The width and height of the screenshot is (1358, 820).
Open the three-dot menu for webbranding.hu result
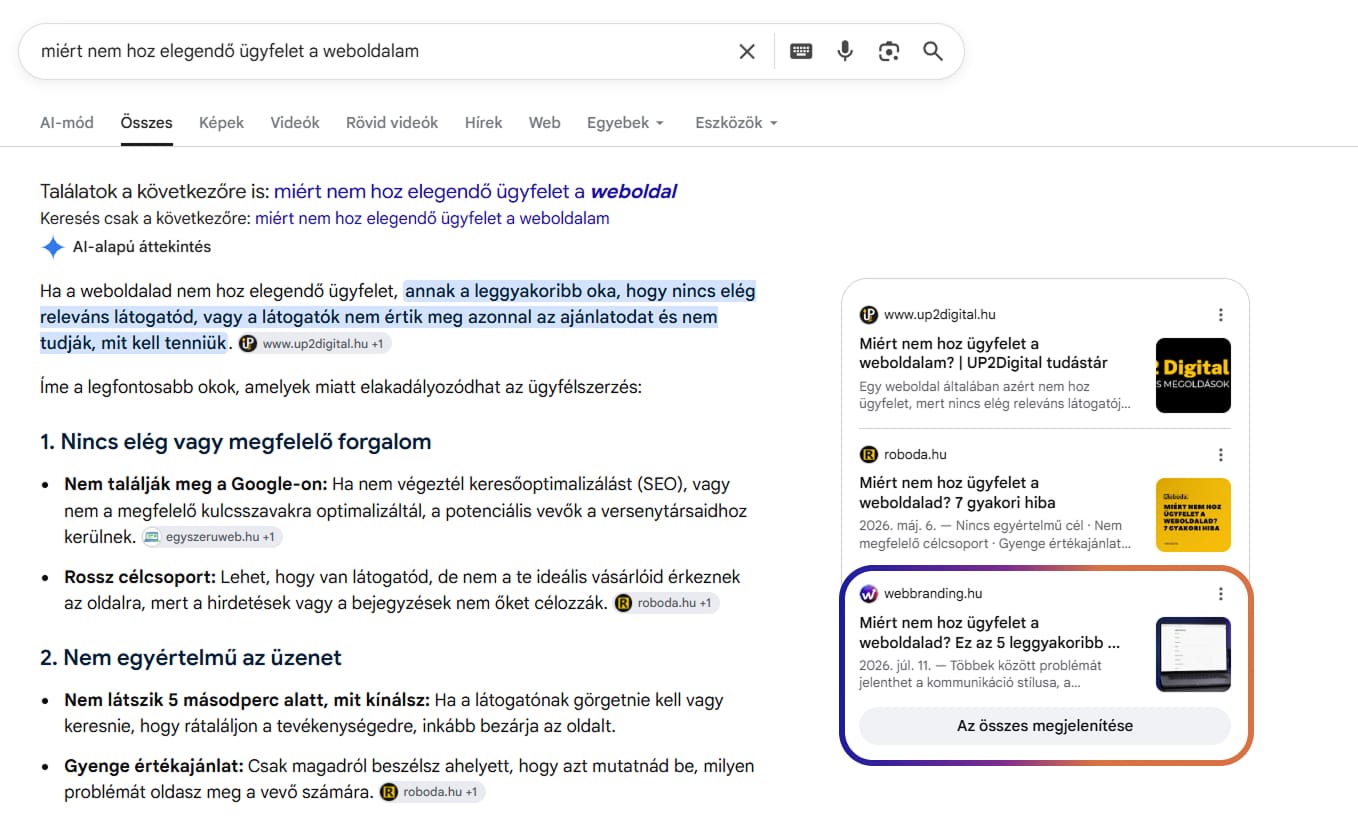point(1221,593)
